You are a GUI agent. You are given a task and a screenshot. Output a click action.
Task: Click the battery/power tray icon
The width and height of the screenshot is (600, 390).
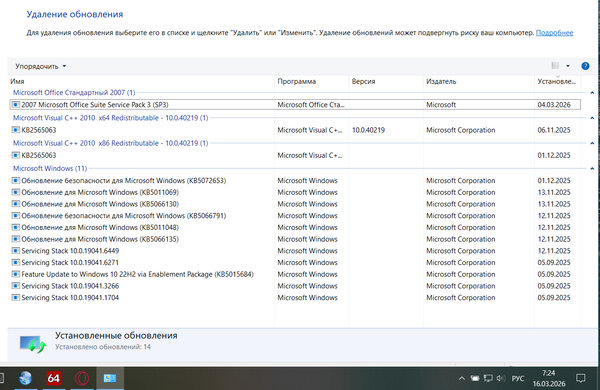475,378
